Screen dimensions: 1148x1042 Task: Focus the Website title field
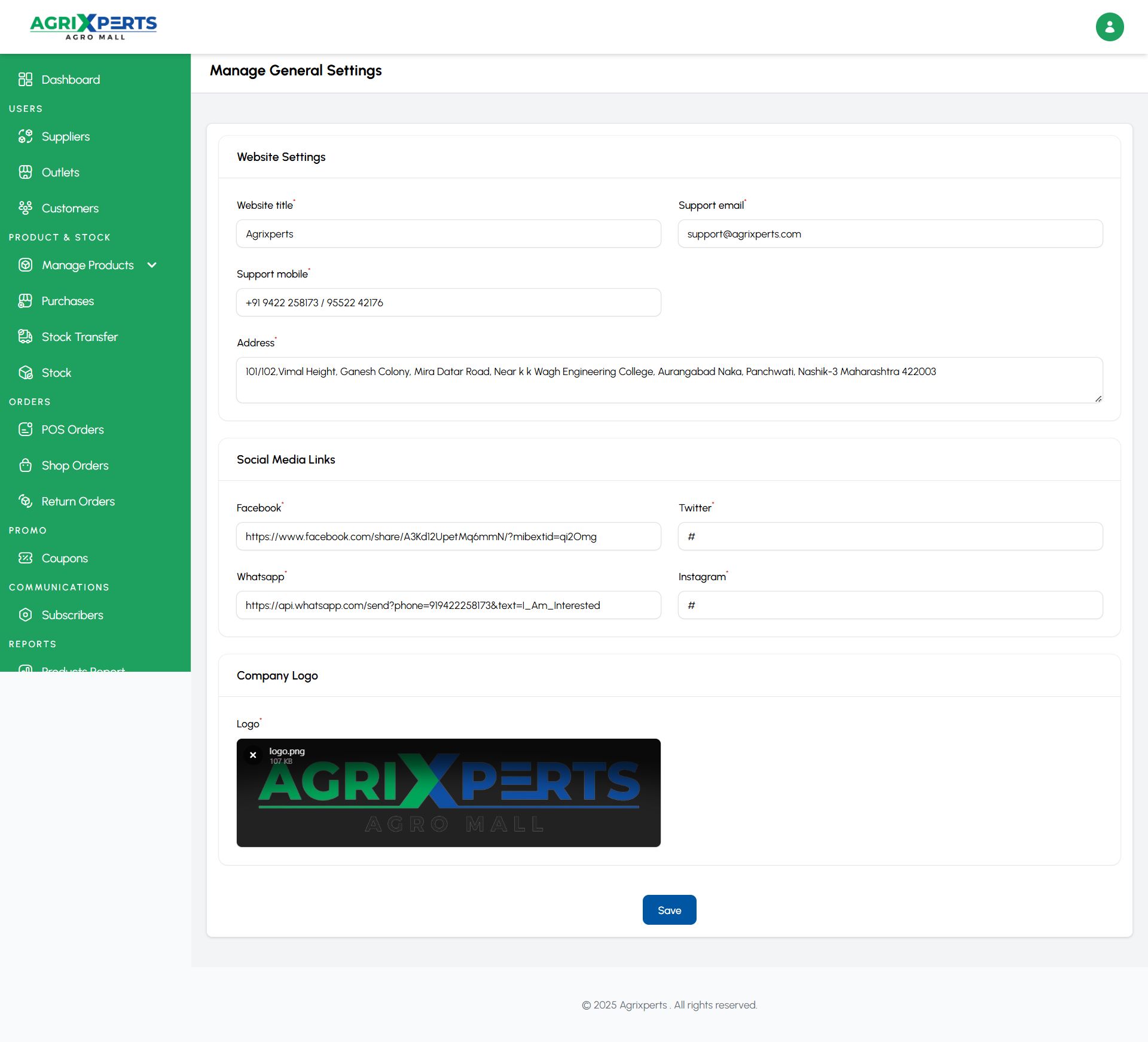click(x=448, y=234)
